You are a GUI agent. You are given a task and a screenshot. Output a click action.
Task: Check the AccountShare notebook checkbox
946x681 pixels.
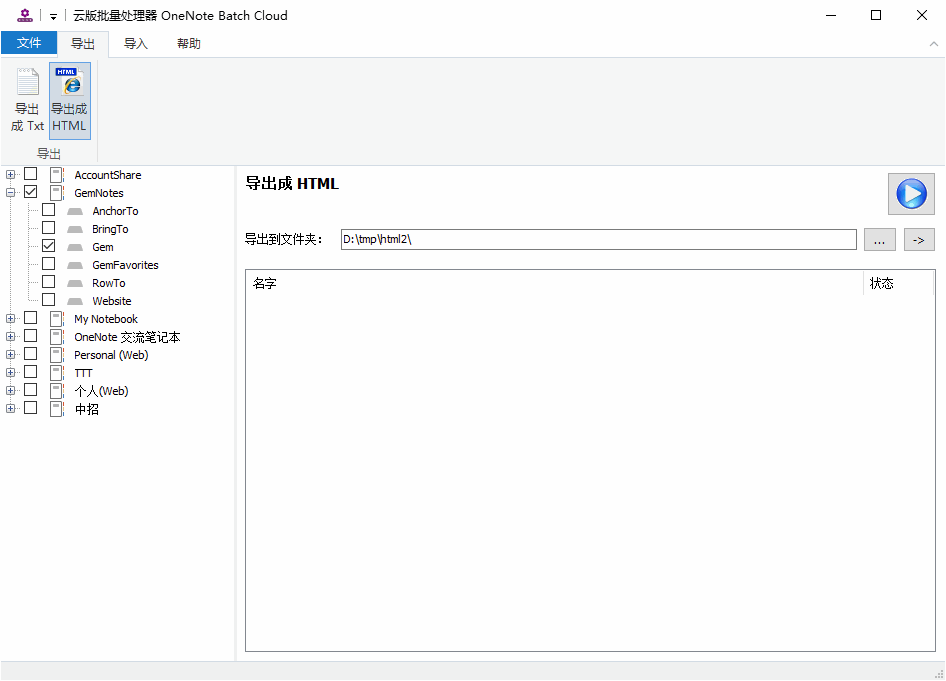tap(31, 174)
